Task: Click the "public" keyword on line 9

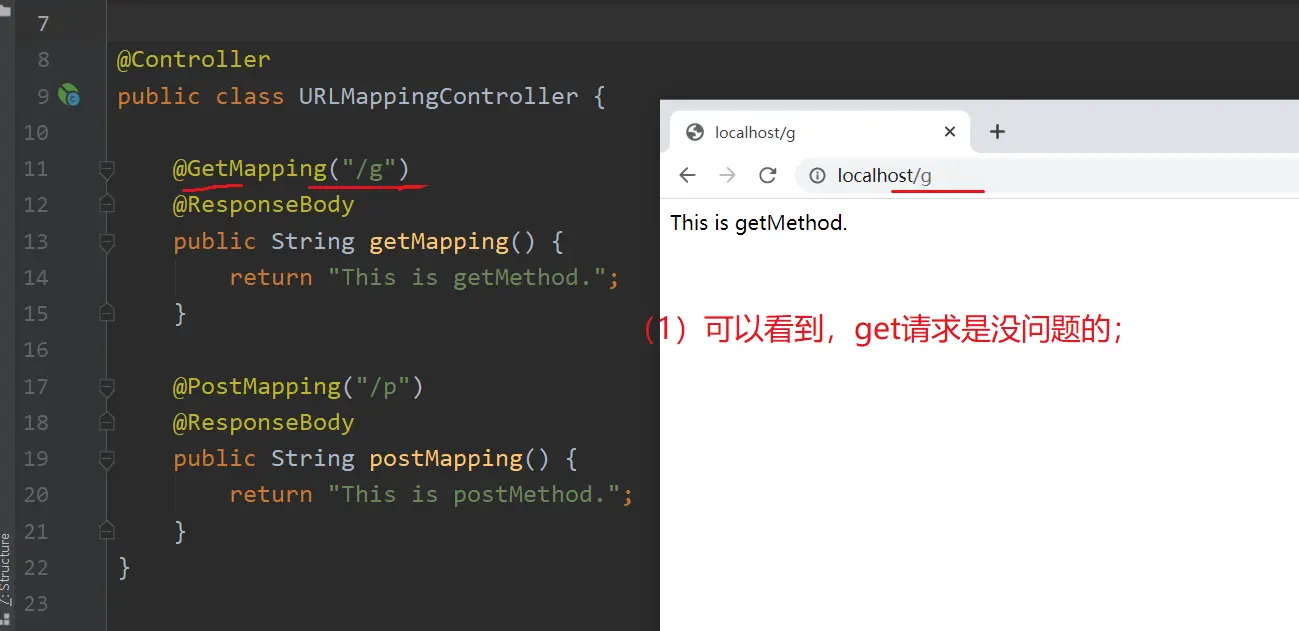Action: 159,97
